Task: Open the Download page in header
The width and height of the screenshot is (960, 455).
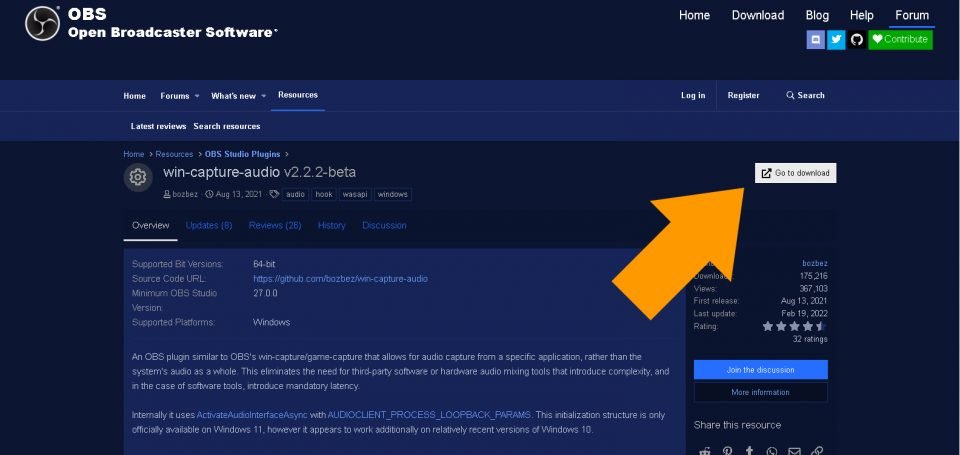Action: click(758, 15)
